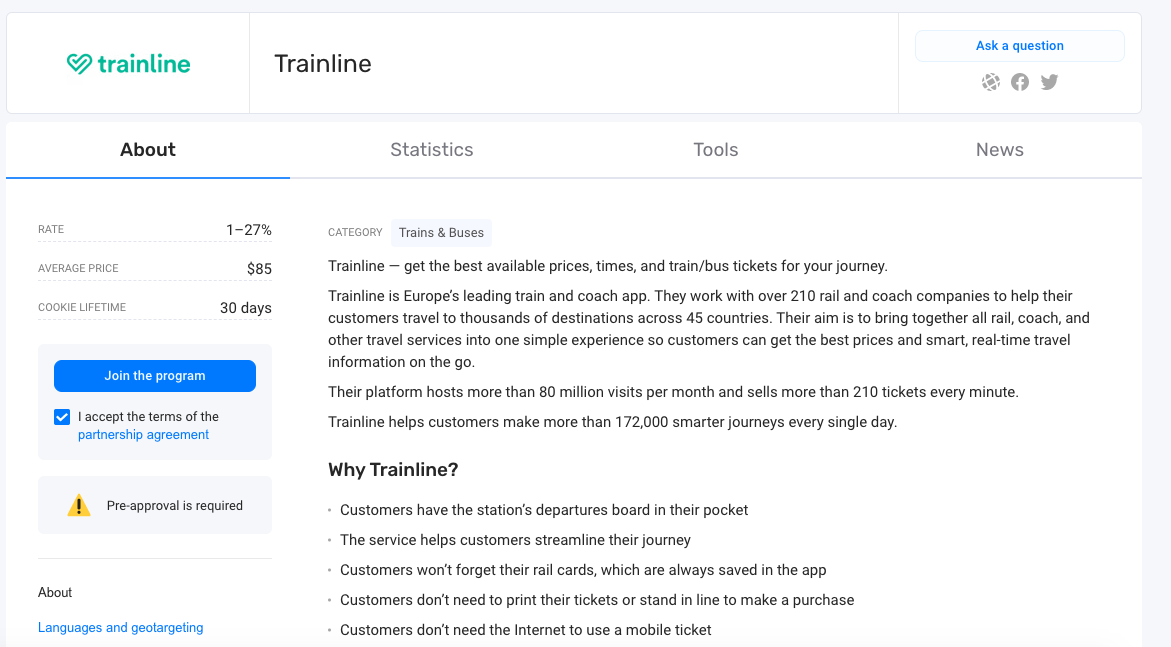1171x647 pixels.
Task: Select the About tab
Action: coord(147,150)
